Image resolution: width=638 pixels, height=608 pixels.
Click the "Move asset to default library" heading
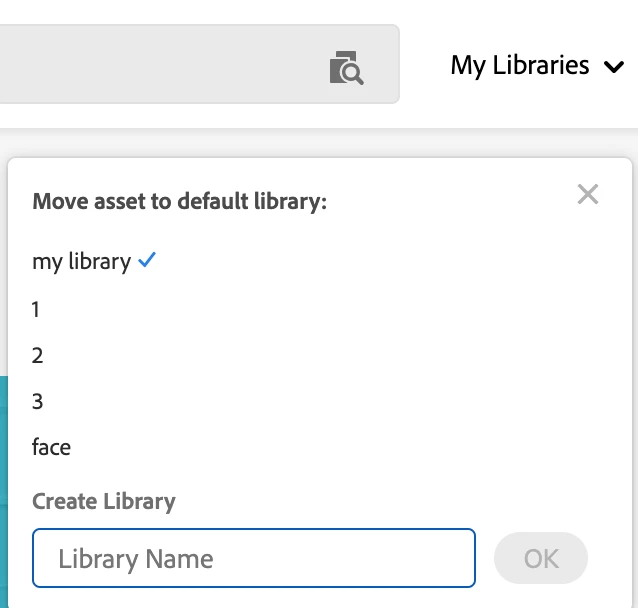point(180,201)
